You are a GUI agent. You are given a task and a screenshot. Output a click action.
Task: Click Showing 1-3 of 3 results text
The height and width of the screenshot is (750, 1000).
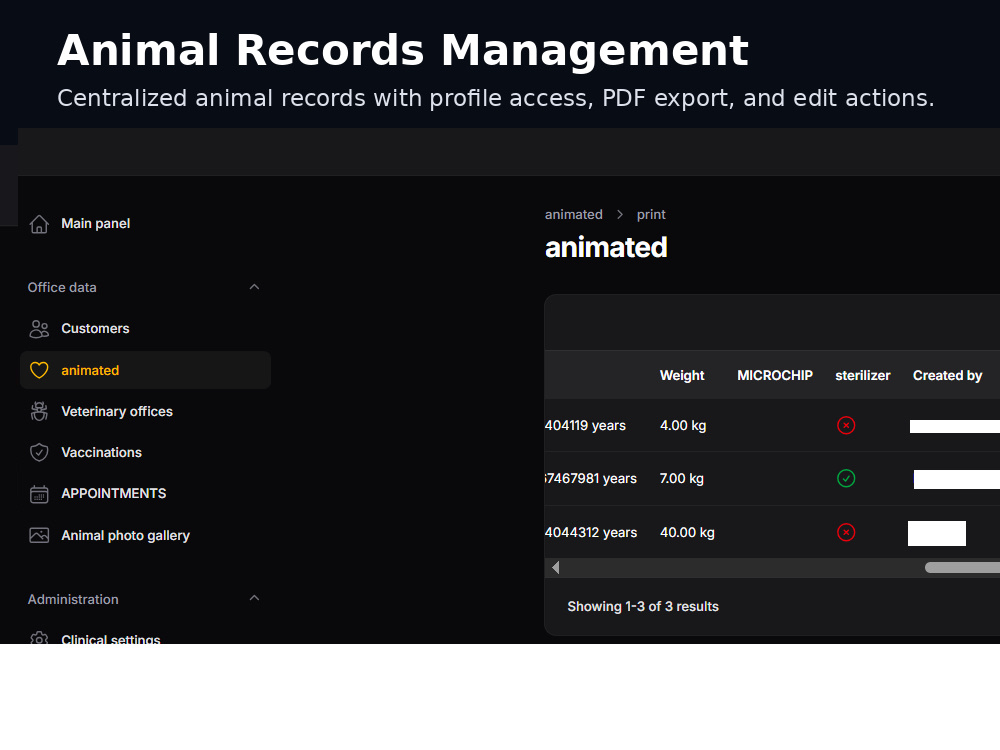point(643,607)
